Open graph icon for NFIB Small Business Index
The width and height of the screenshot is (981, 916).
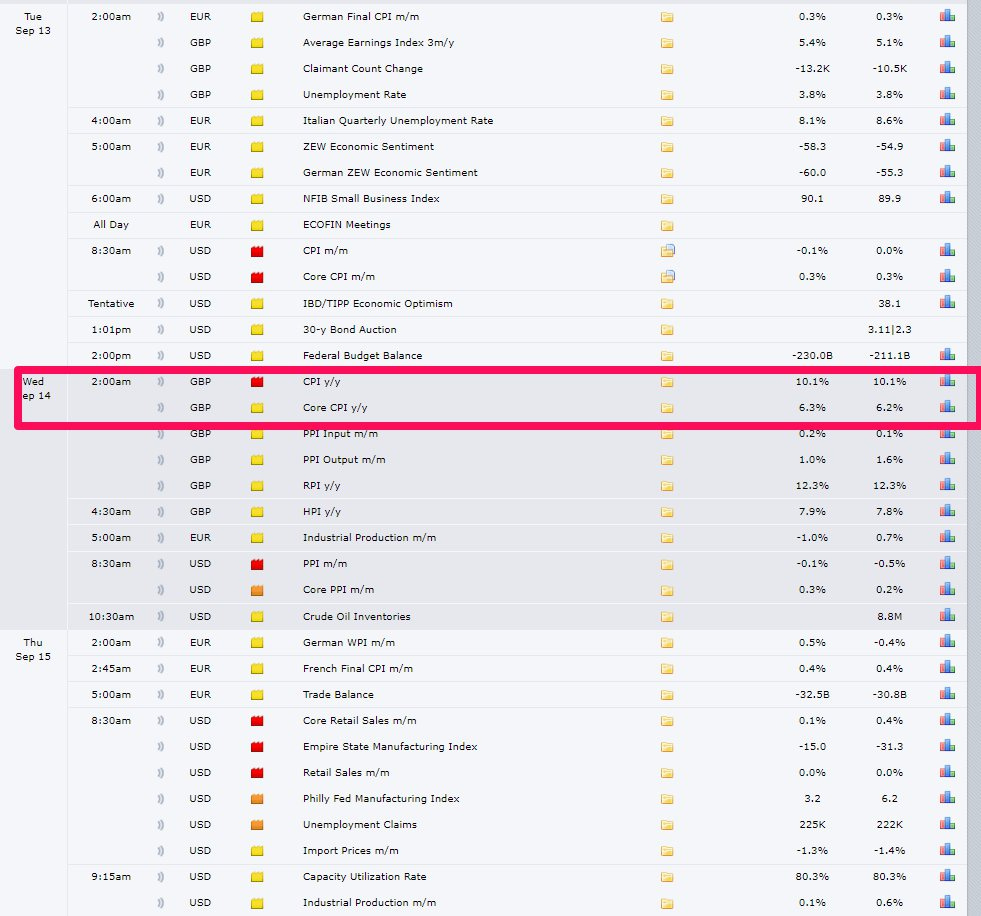tap(947, 198)
